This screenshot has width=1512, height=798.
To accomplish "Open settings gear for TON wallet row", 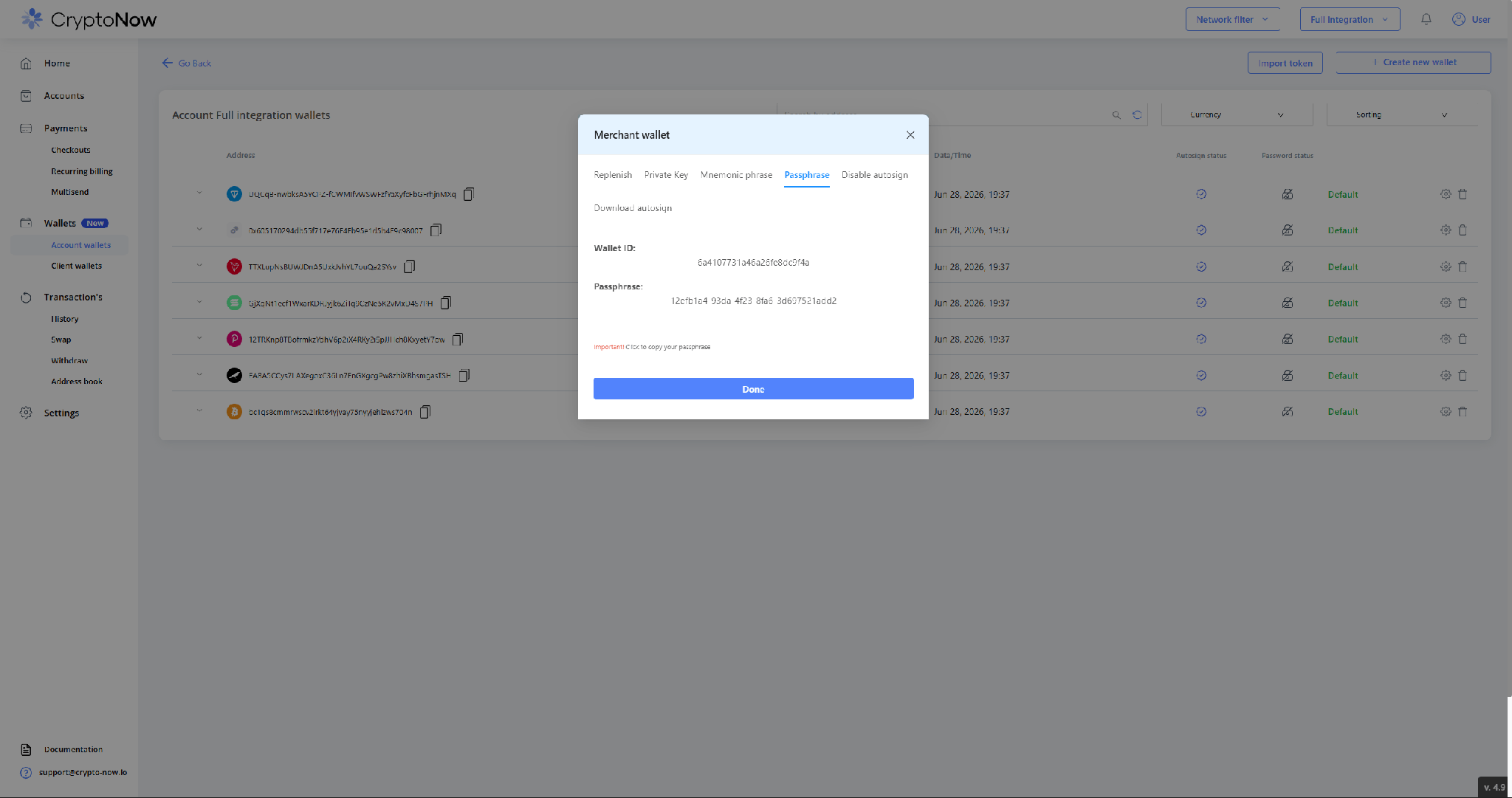I will 1446,194.
